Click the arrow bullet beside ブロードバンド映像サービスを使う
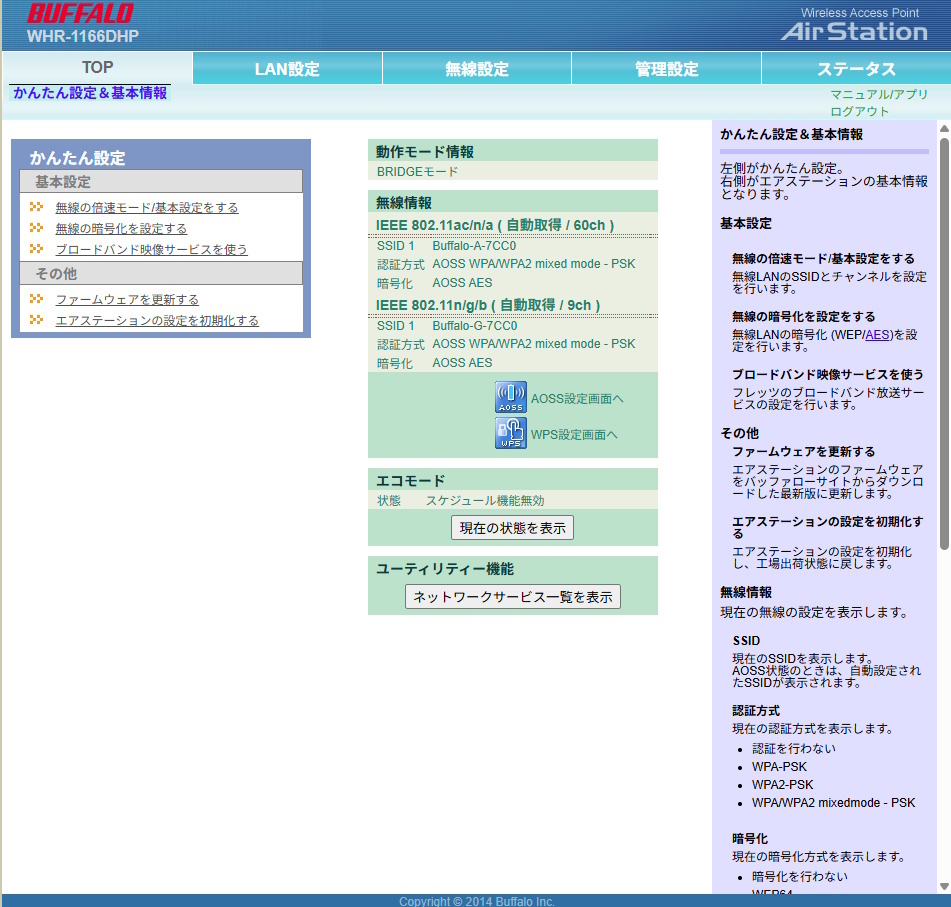 coord(36,249)
